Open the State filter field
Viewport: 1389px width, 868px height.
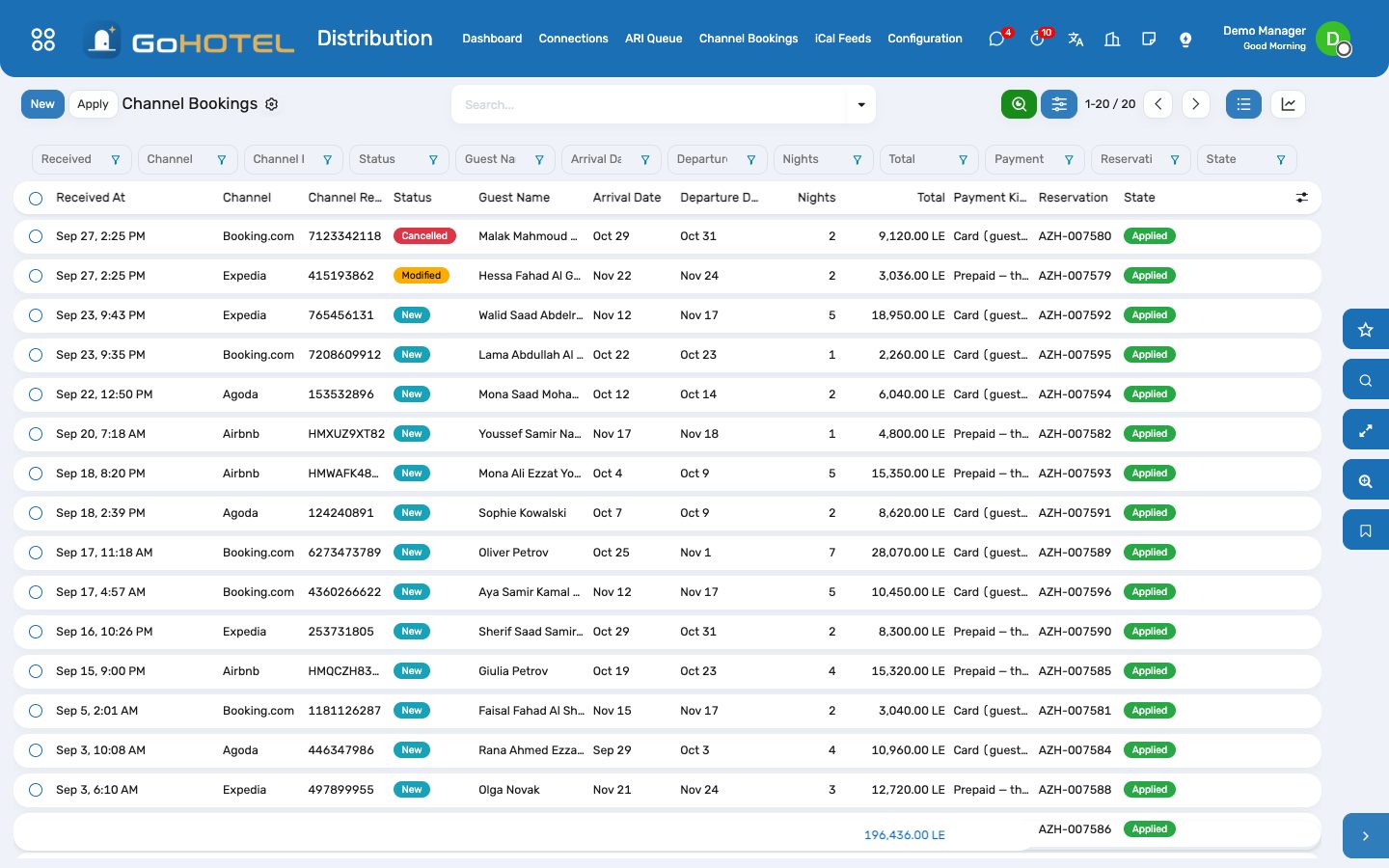[1246, 159]
